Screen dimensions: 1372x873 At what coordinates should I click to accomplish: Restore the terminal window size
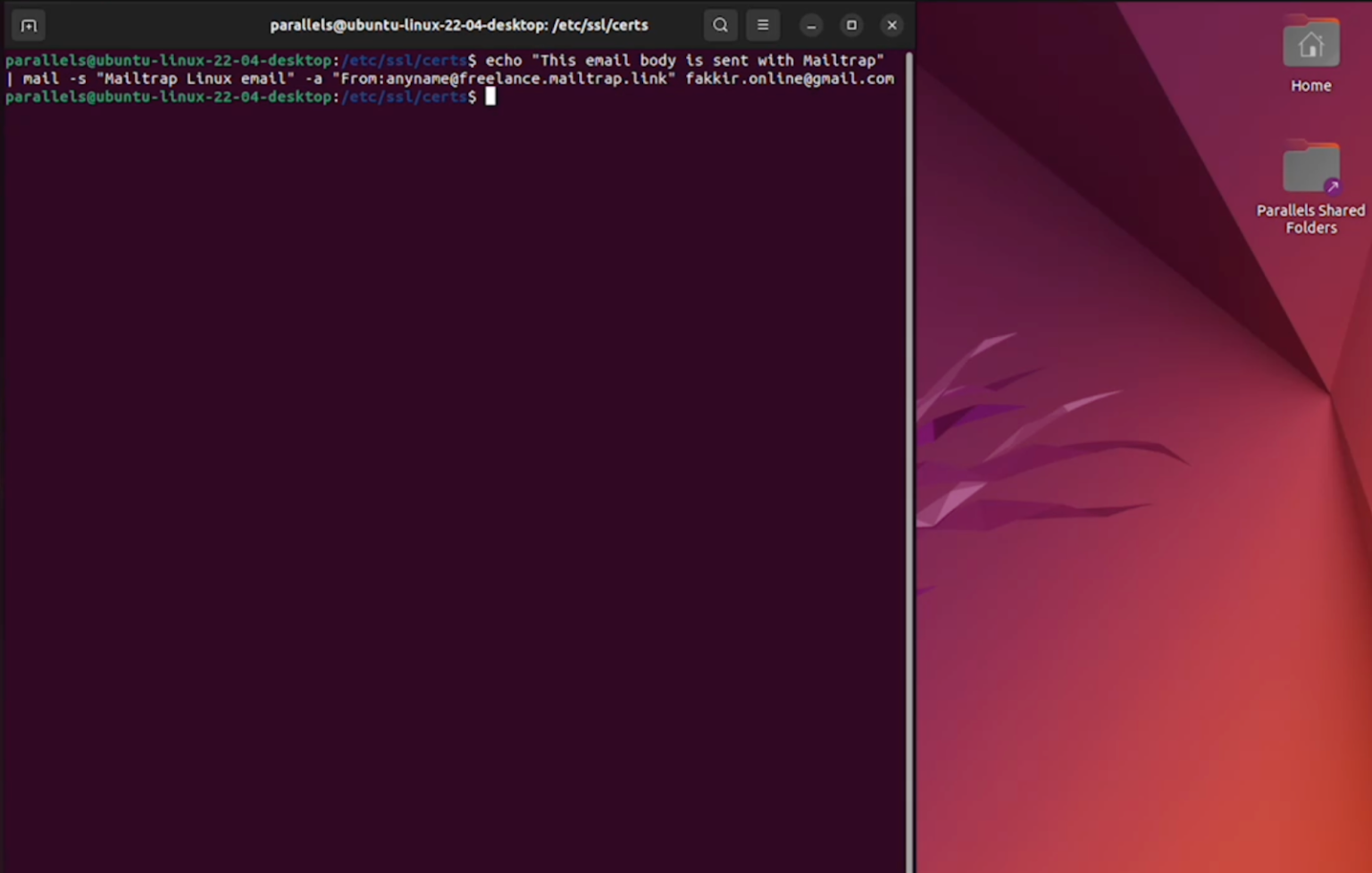click(x=851, y=25)
